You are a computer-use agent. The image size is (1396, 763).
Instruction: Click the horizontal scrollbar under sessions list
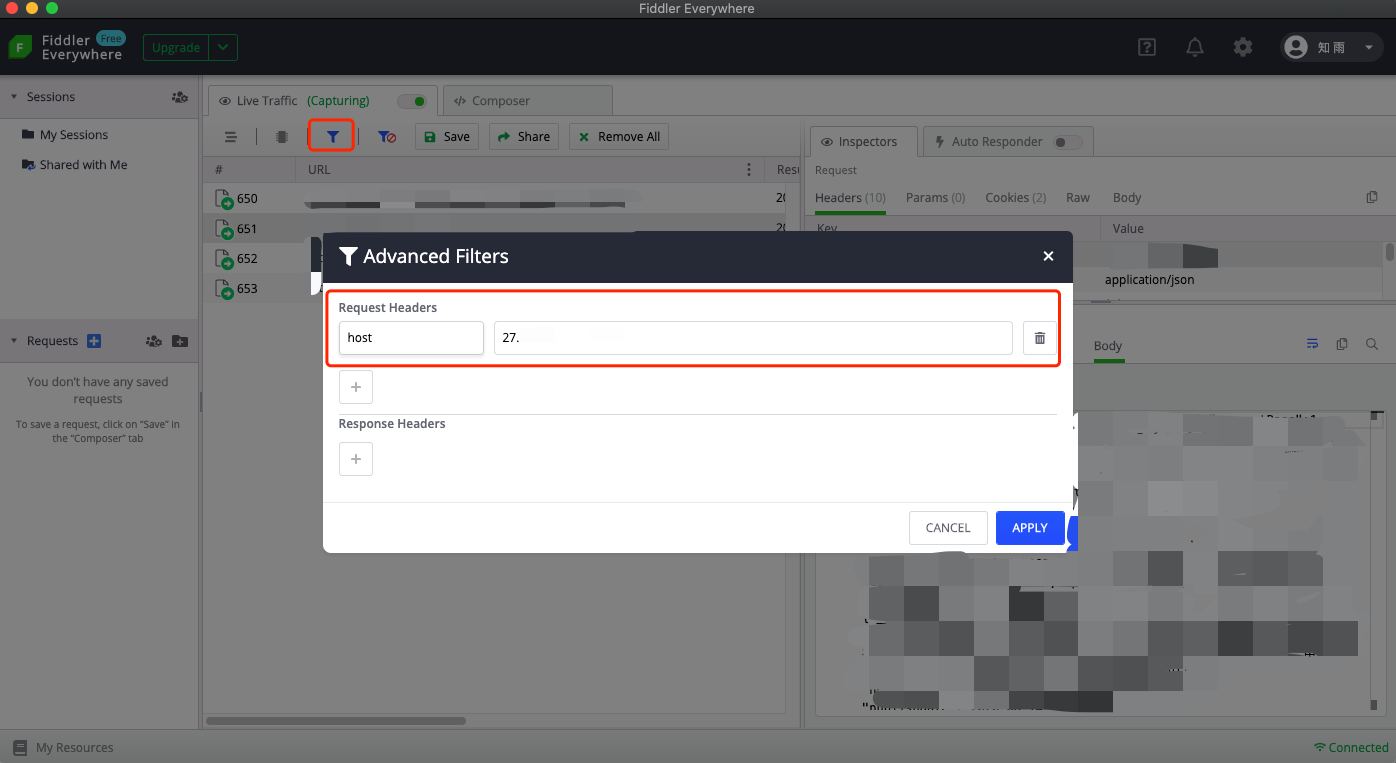336,720
